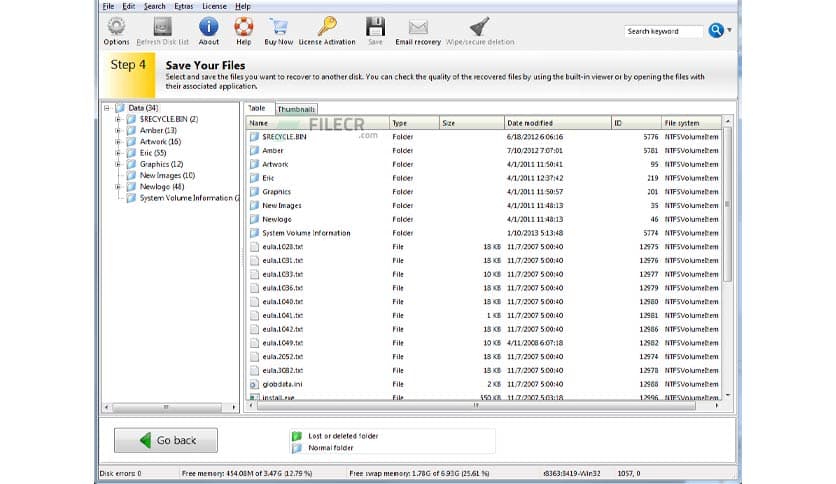Click the file table vertical scrollbar

tap(727, 205)
